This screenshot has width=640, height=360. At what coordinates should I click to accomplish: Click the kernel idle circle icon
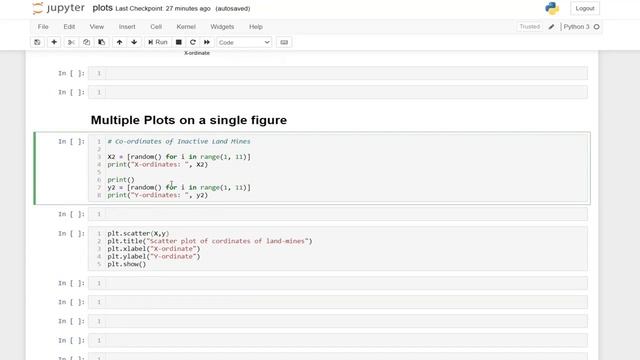[x=596, y=27]
